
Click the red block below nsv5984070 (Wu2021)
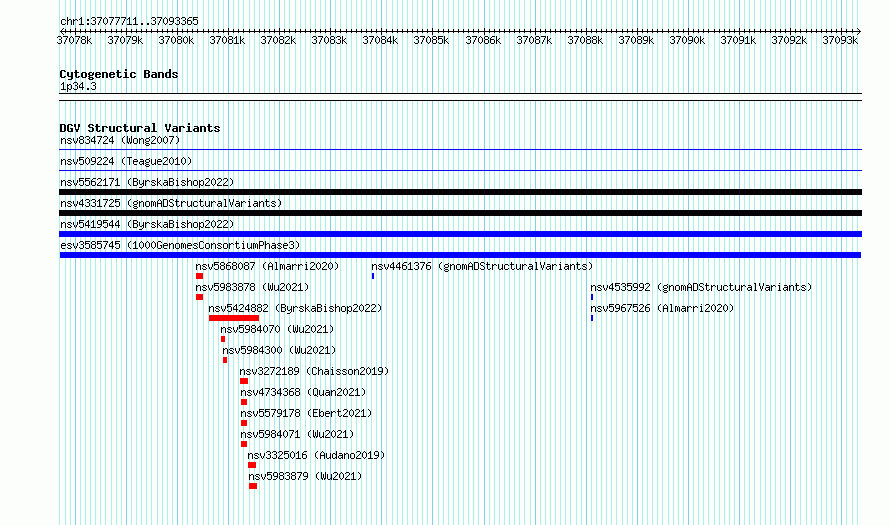223,339
